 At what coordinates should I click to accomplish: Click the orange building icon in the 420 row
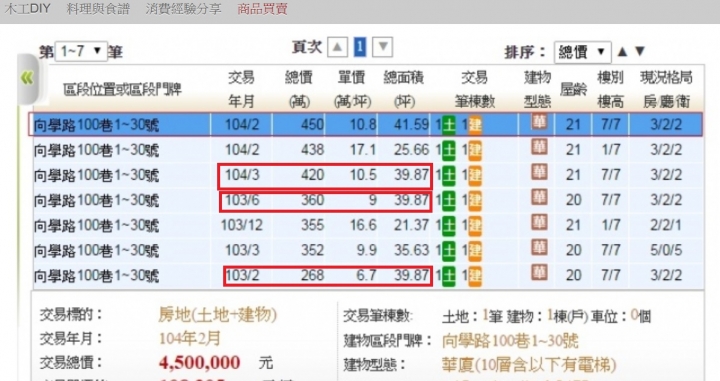[x=475, y=175]
